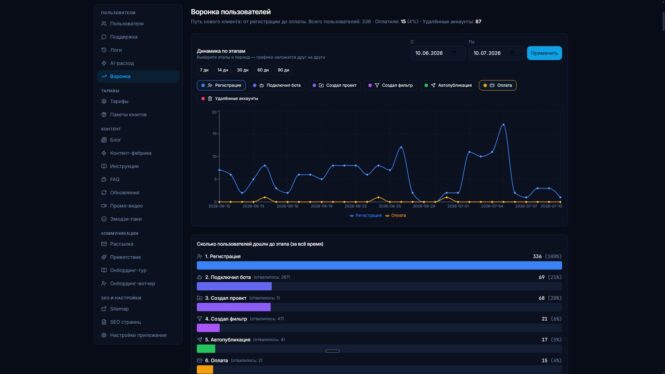Click the funnel icon beside 4. Создал фильтр
This screenshot has height=374, width=665.
[199, 319]
